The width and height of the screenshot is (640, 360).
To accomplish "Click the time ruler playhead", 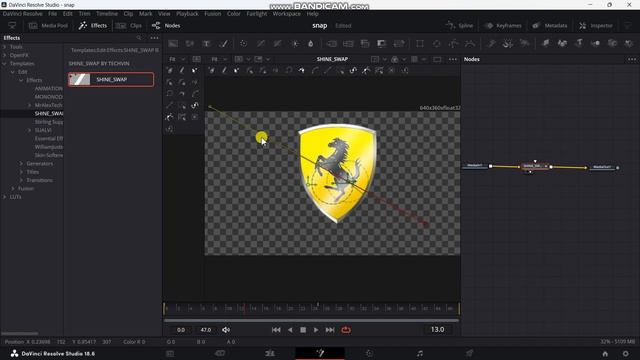I will pyautogui.click(x=244, y=309).
